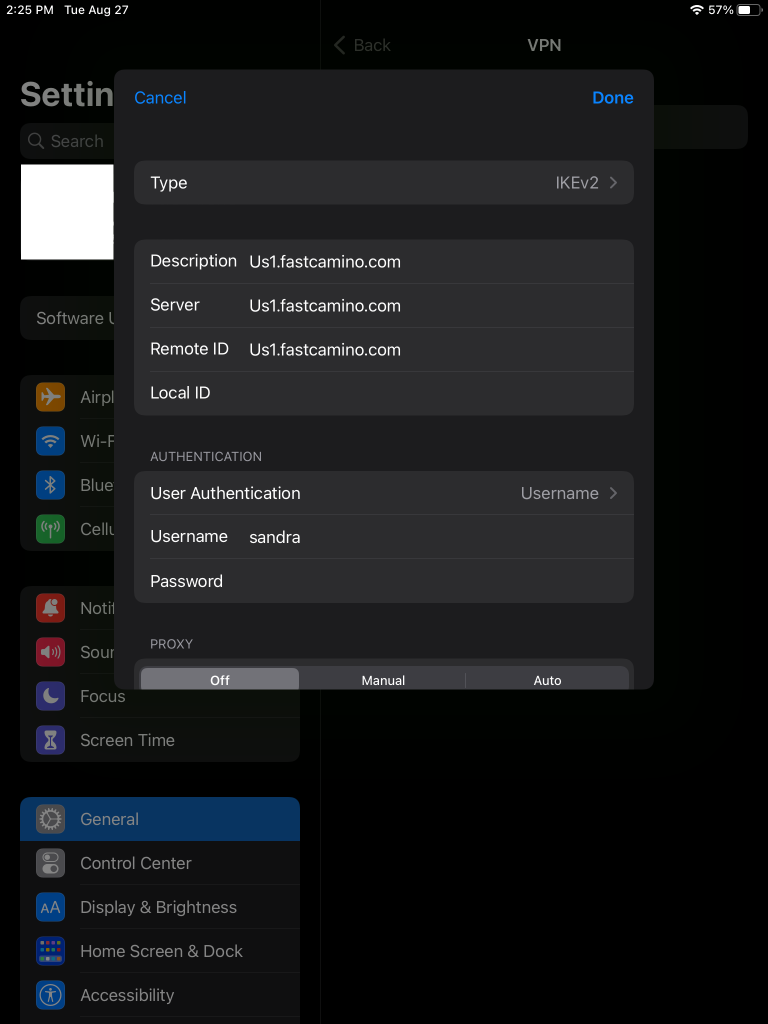The width and height of the screenshot is (768, 1024).
Task: Tap the Password input field
Action: 430,581
